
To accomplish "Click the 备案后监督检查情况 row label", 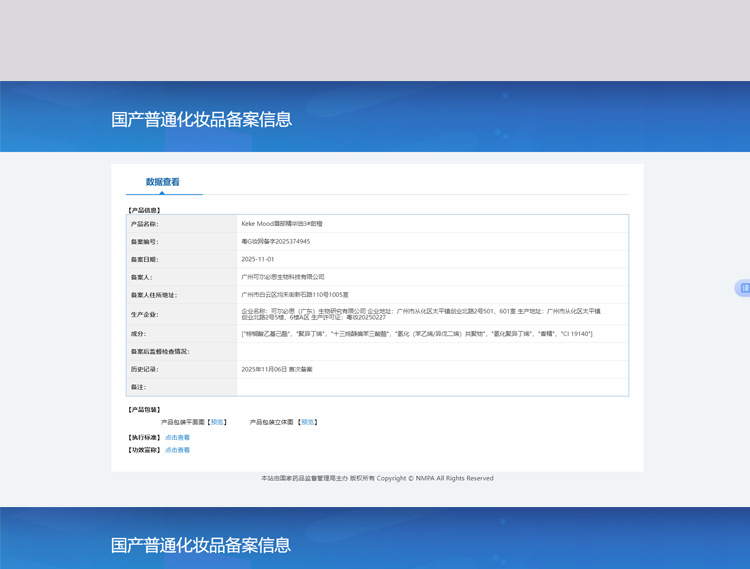I will click(x=160, y=351).
